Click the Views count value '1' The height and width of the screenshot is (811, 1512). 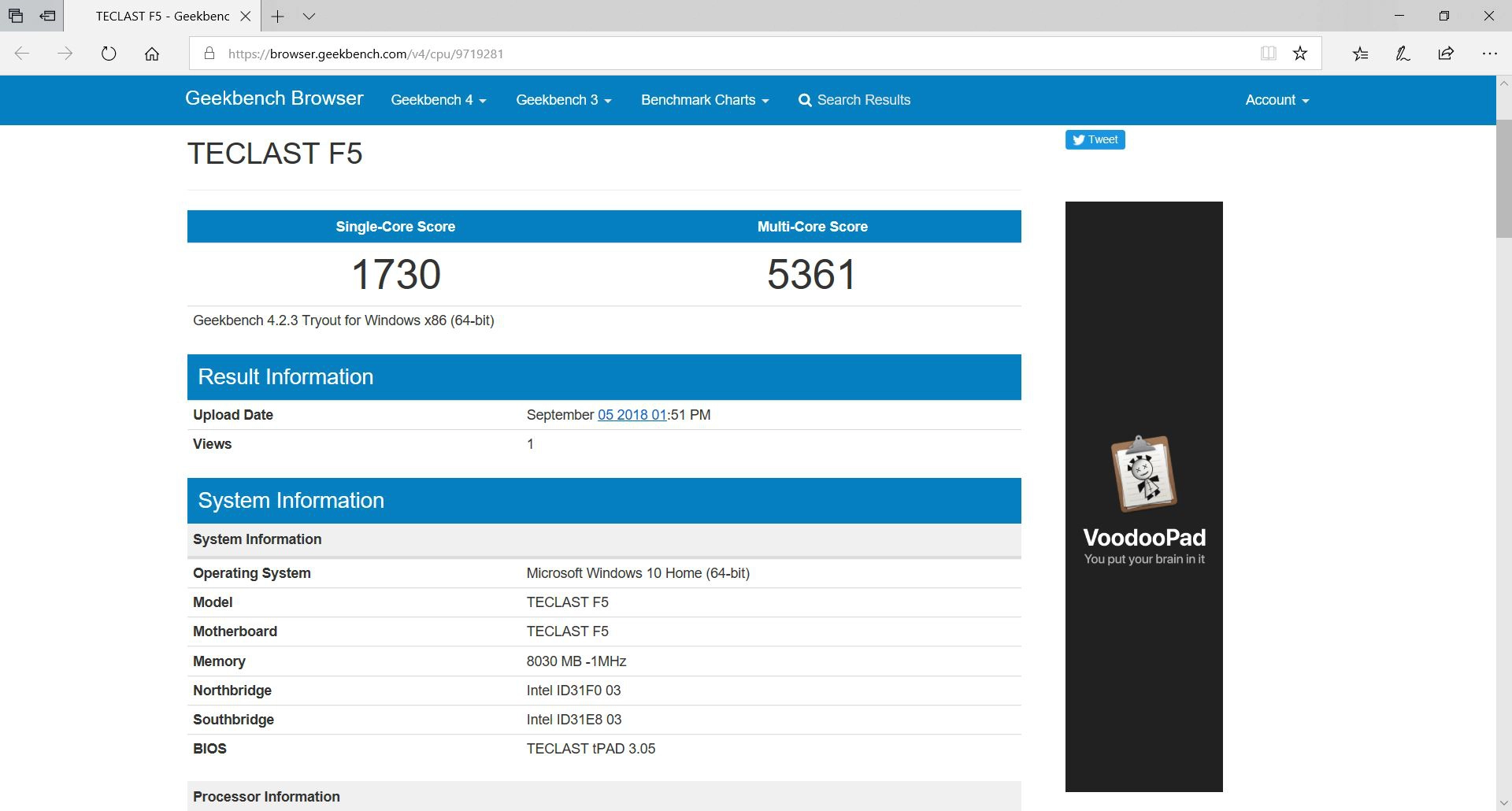point(530,444)
